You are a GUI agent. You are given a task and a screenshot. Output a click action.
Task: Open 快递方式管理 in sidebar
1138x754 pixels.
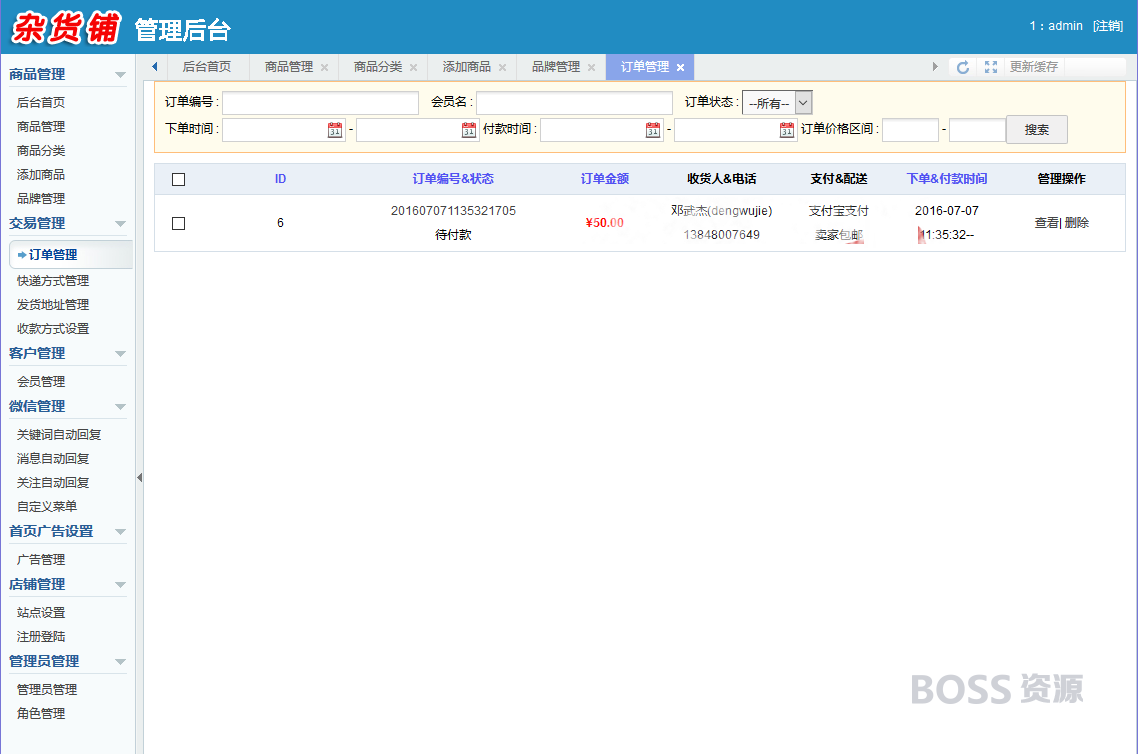point(53,281)
